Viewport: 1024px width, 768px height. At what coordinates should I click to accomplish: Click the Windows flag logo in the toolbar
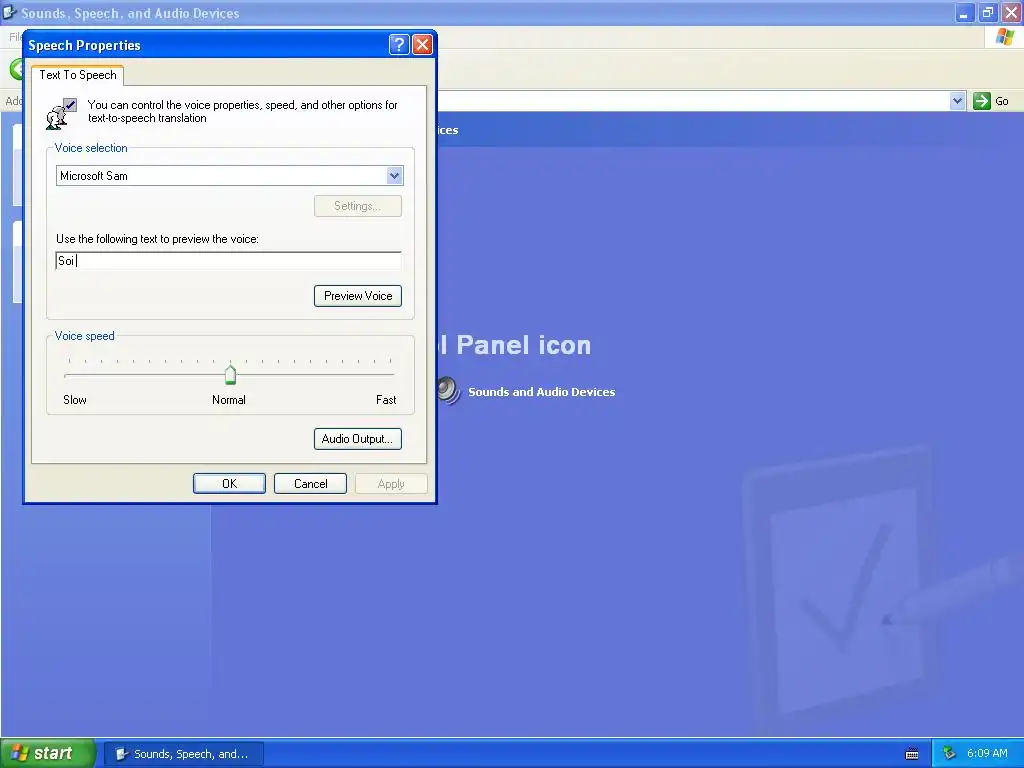coord(1005,37)
